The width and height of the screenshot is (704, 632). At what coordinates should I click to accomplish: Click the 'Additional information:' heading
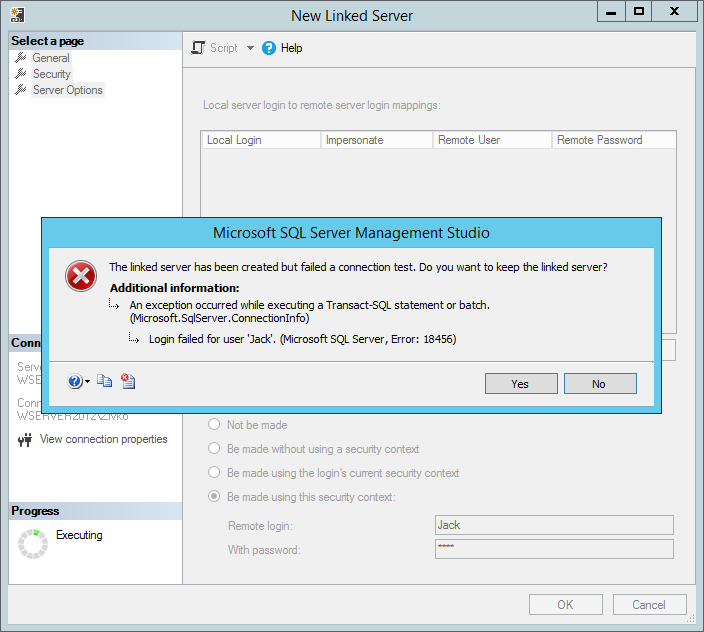175,288
